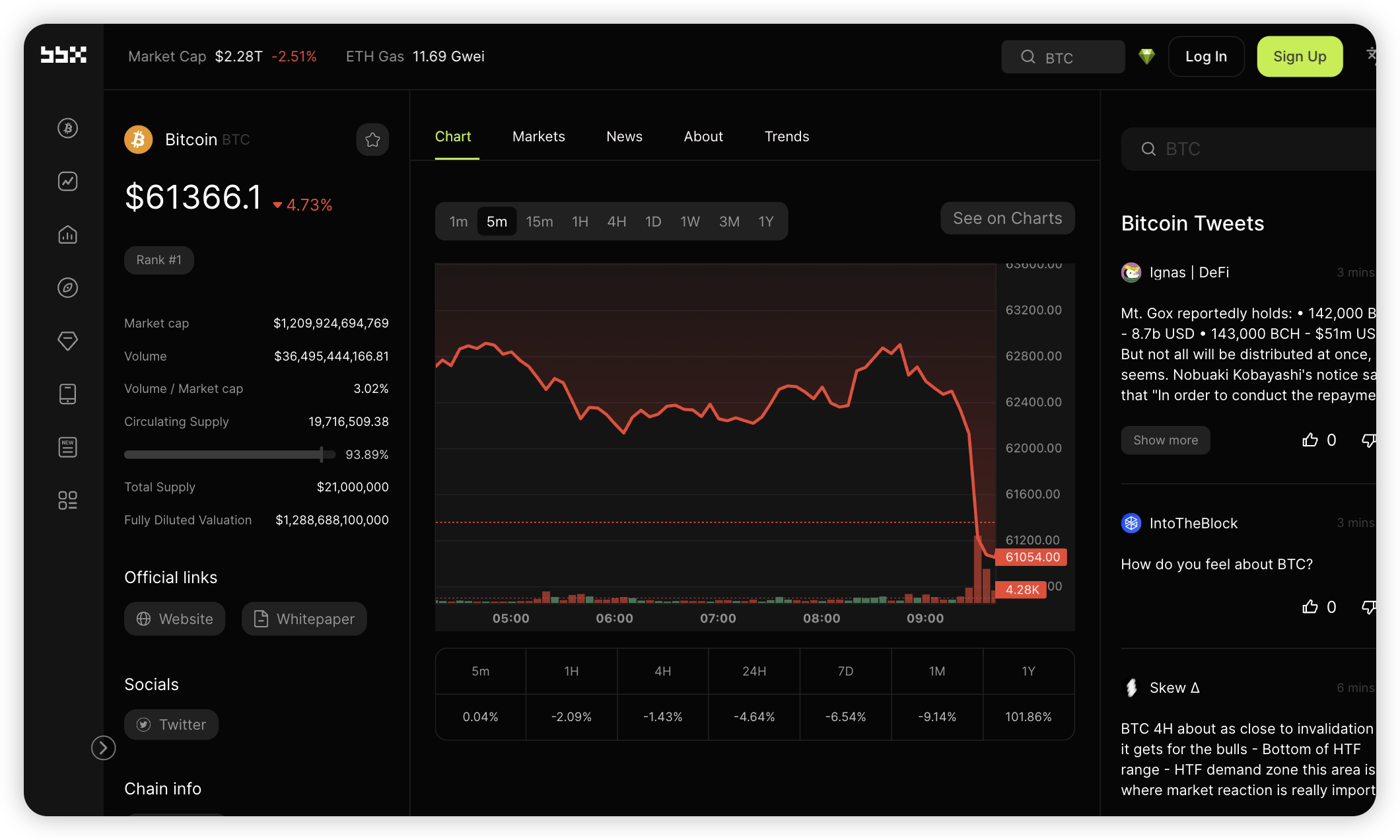
Task: Click the OKX logo in the header
Action: [63, 55]
